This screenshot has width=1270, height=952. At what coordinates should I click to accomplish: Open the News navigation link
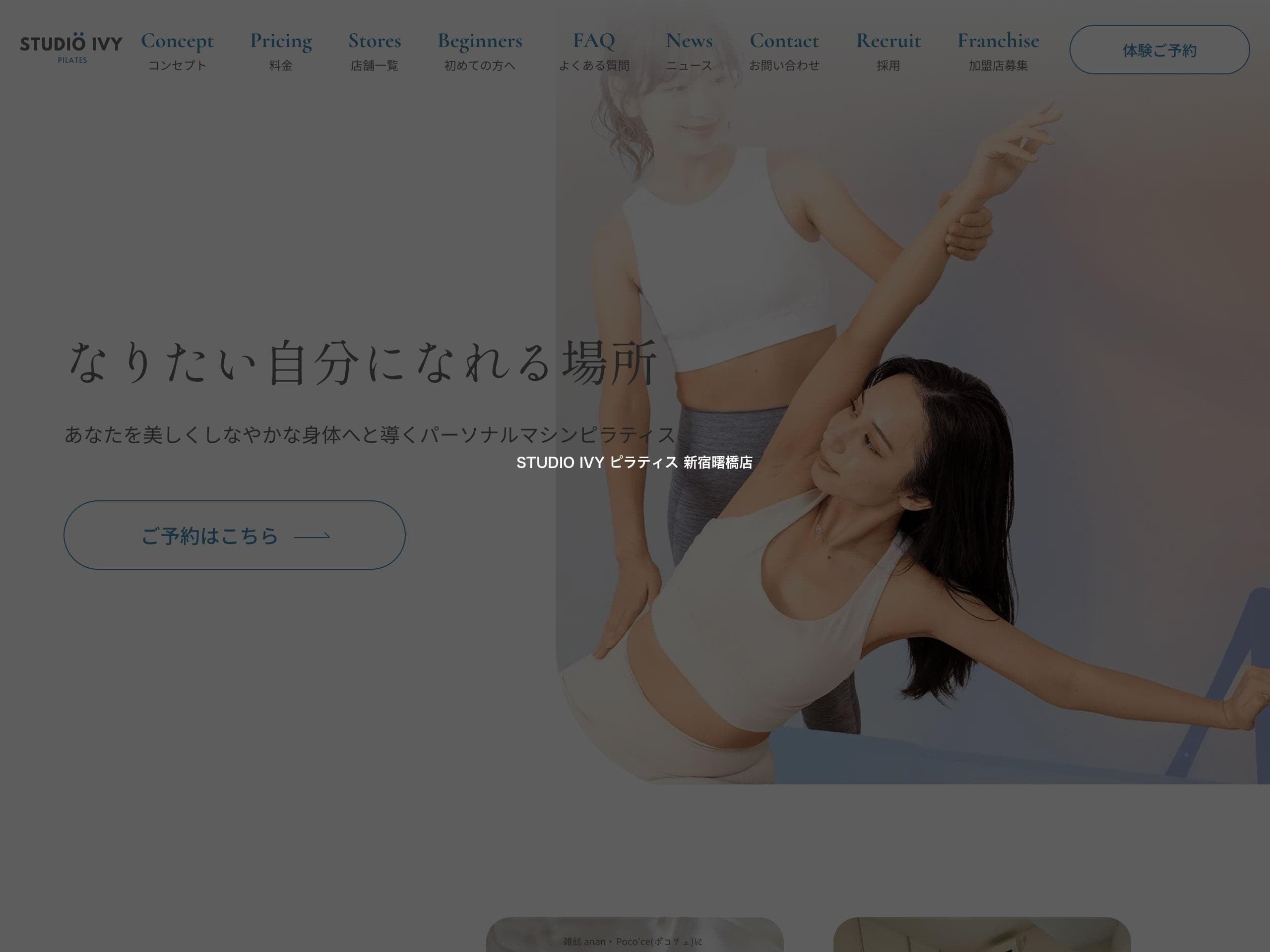(x=689, y=51)
